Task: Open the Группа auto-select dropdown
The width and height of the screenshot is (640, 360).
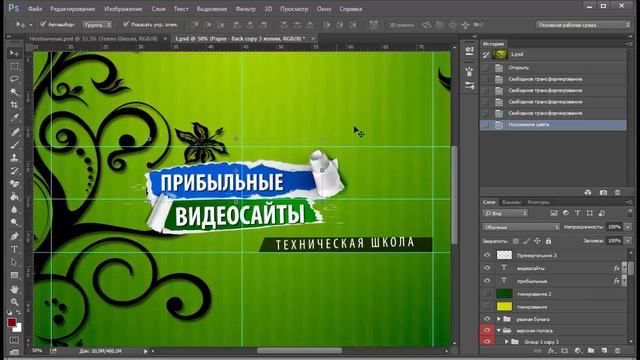Action: click(x=97, y=25)
